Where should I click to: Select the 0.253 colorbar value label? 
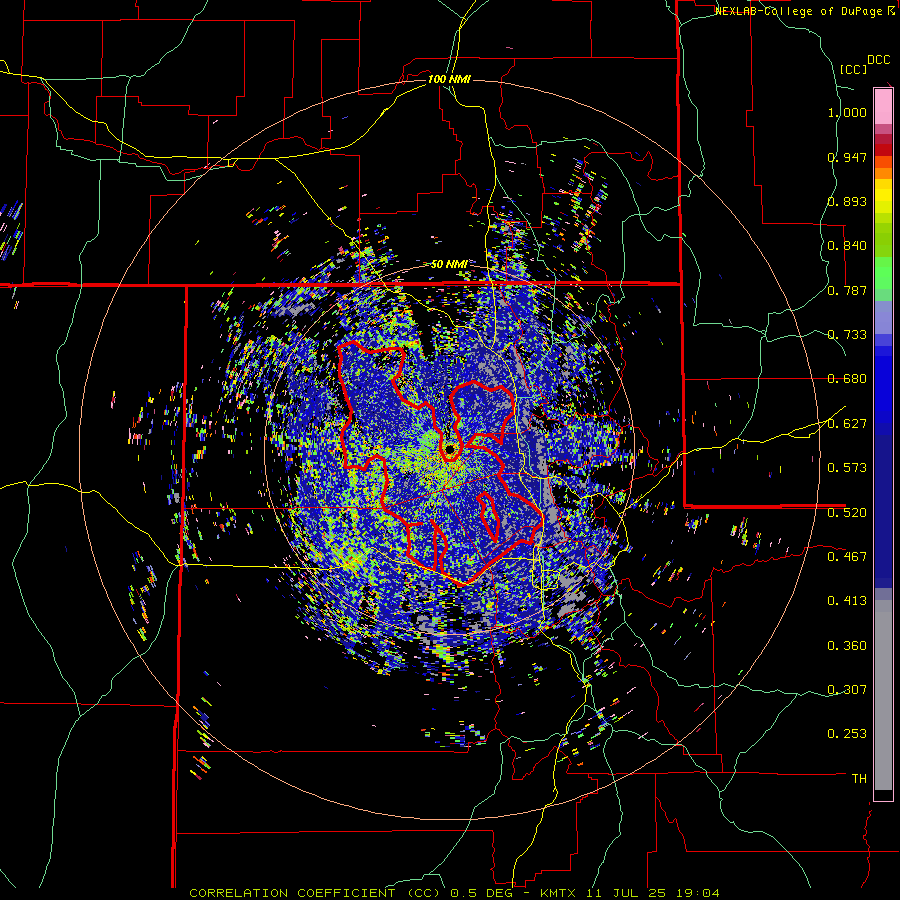coord(847,734)
